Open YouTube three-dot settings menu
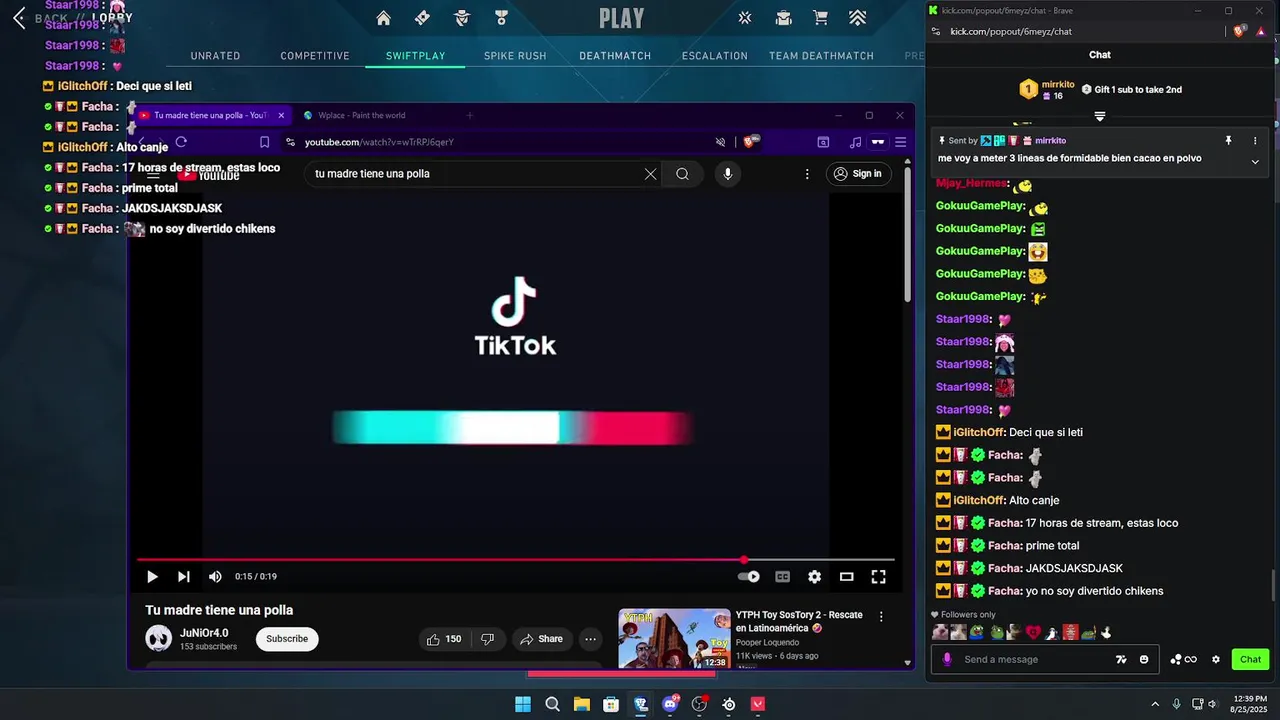This screenshot has height=720, width=1280. (807, 174)
